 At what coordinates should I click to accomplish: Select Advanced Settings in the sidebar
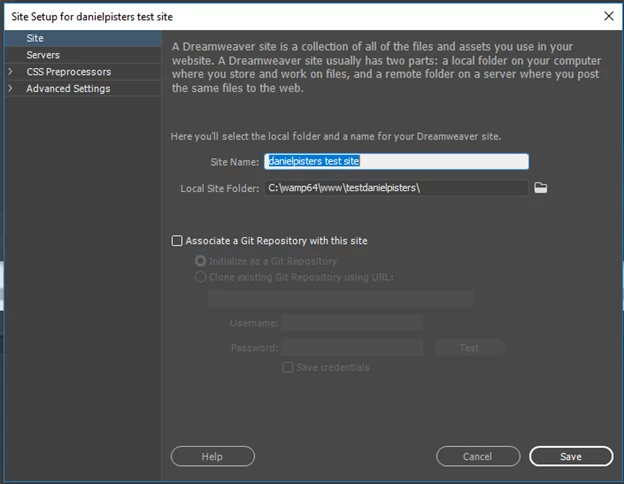pyautogui.click(x=68, y=88)
